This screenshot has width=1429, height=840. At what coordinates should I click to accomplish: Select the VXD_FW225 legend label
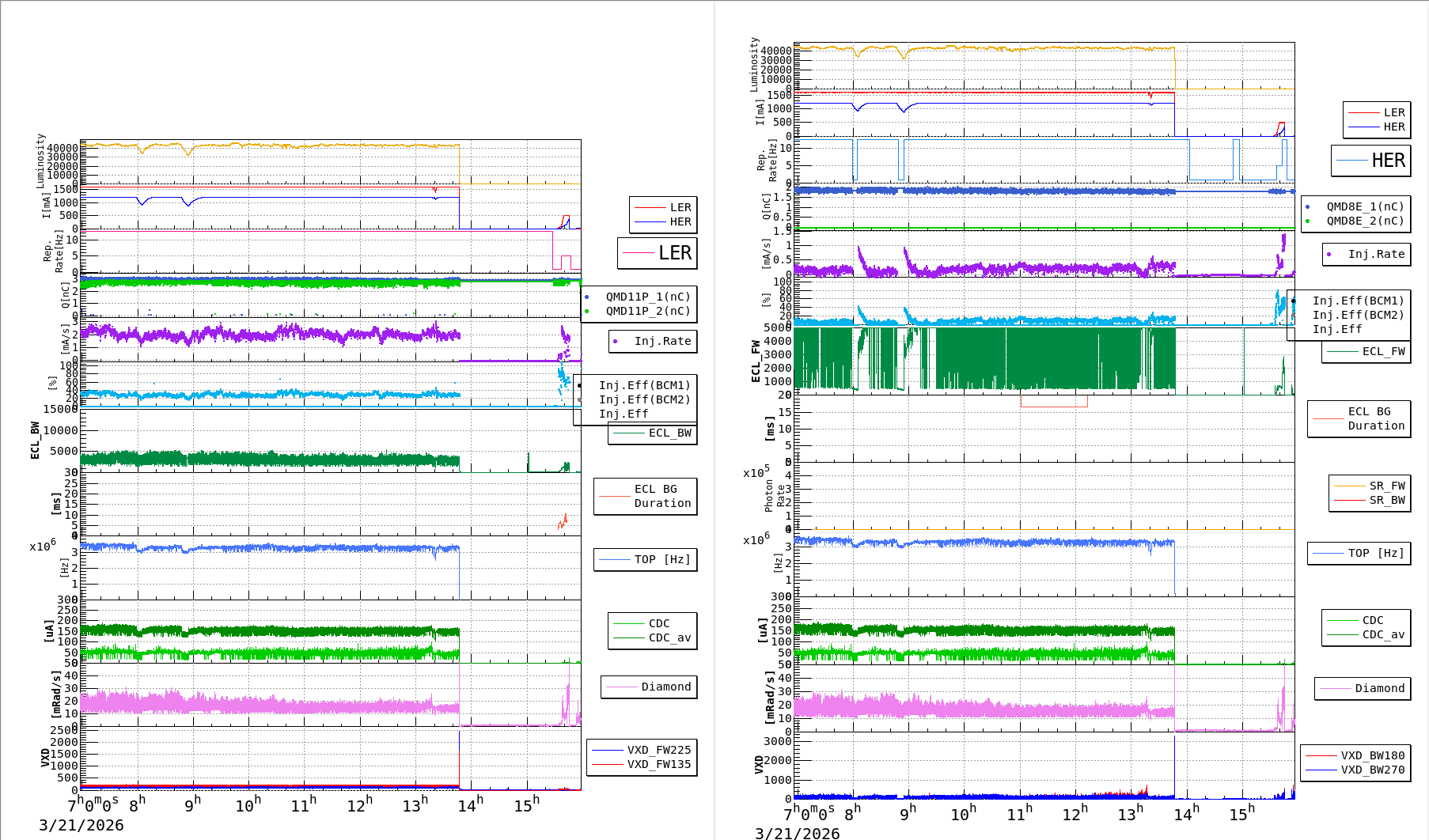(658, 750)
